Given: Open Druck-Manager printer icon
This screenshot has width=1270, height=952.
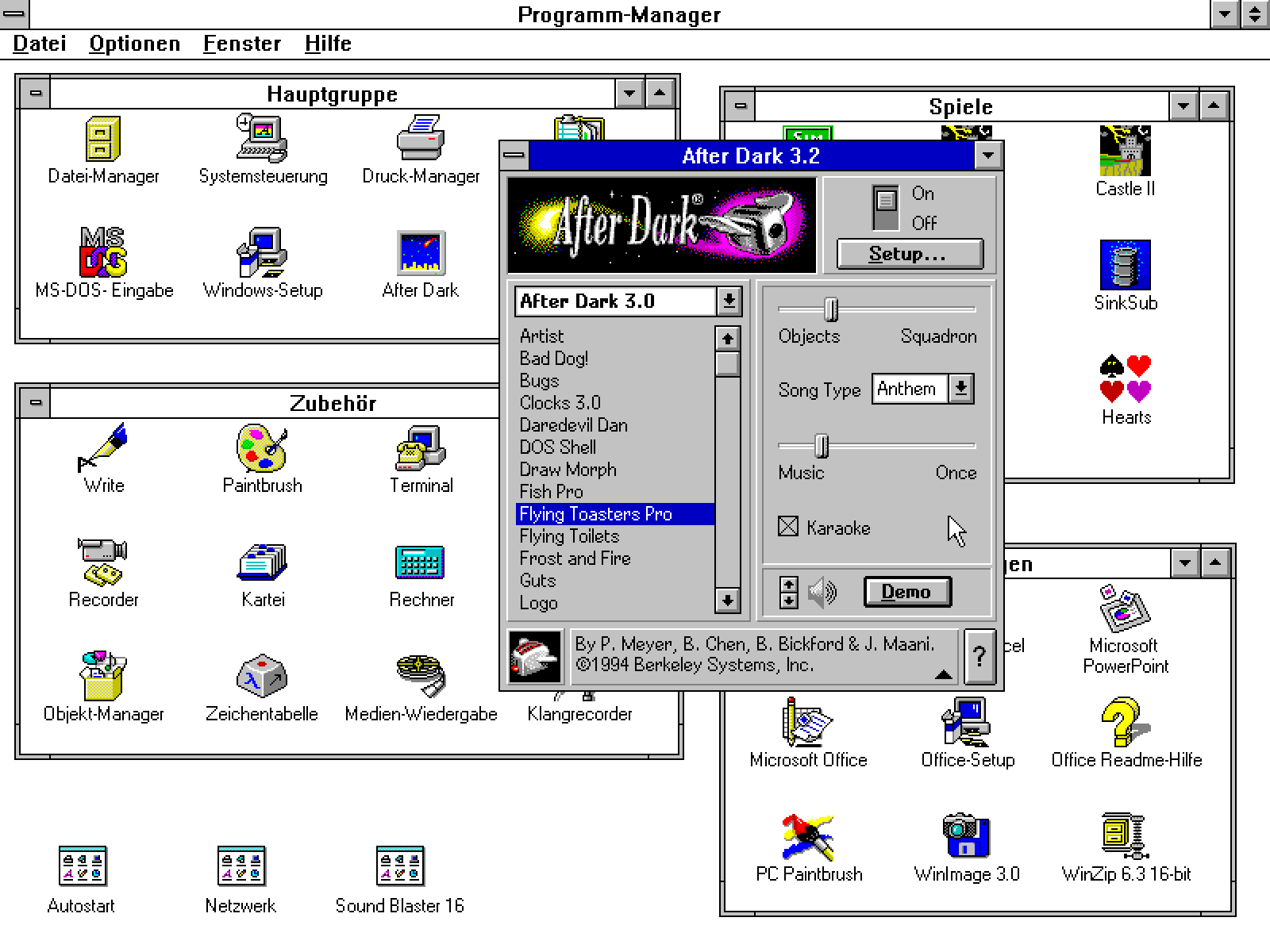Looking at the screenshot, I should tap(421, 138).
